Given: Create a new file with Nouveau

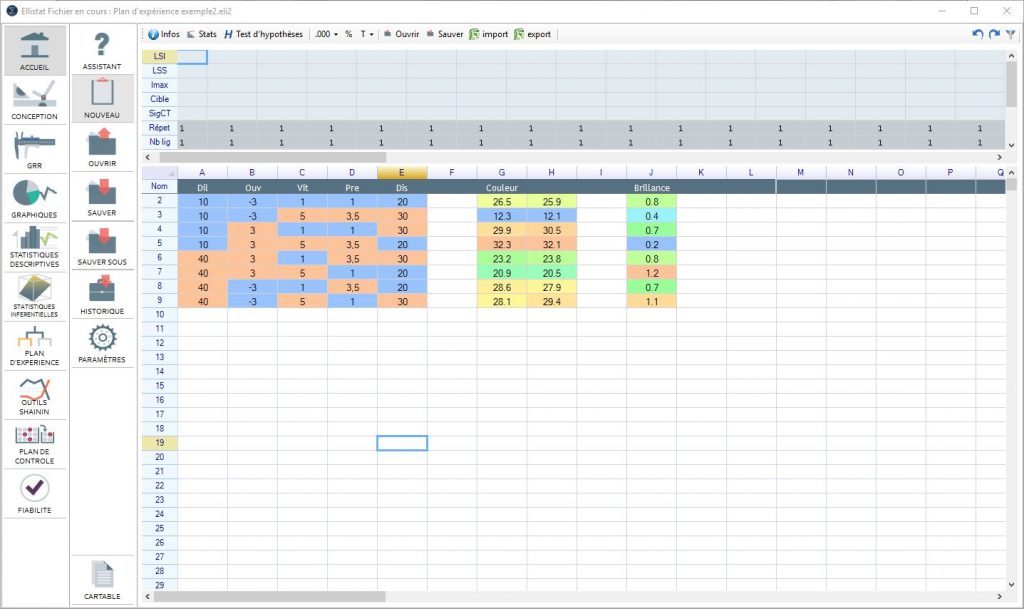Looking at the screenshot, I should (102, 98).
